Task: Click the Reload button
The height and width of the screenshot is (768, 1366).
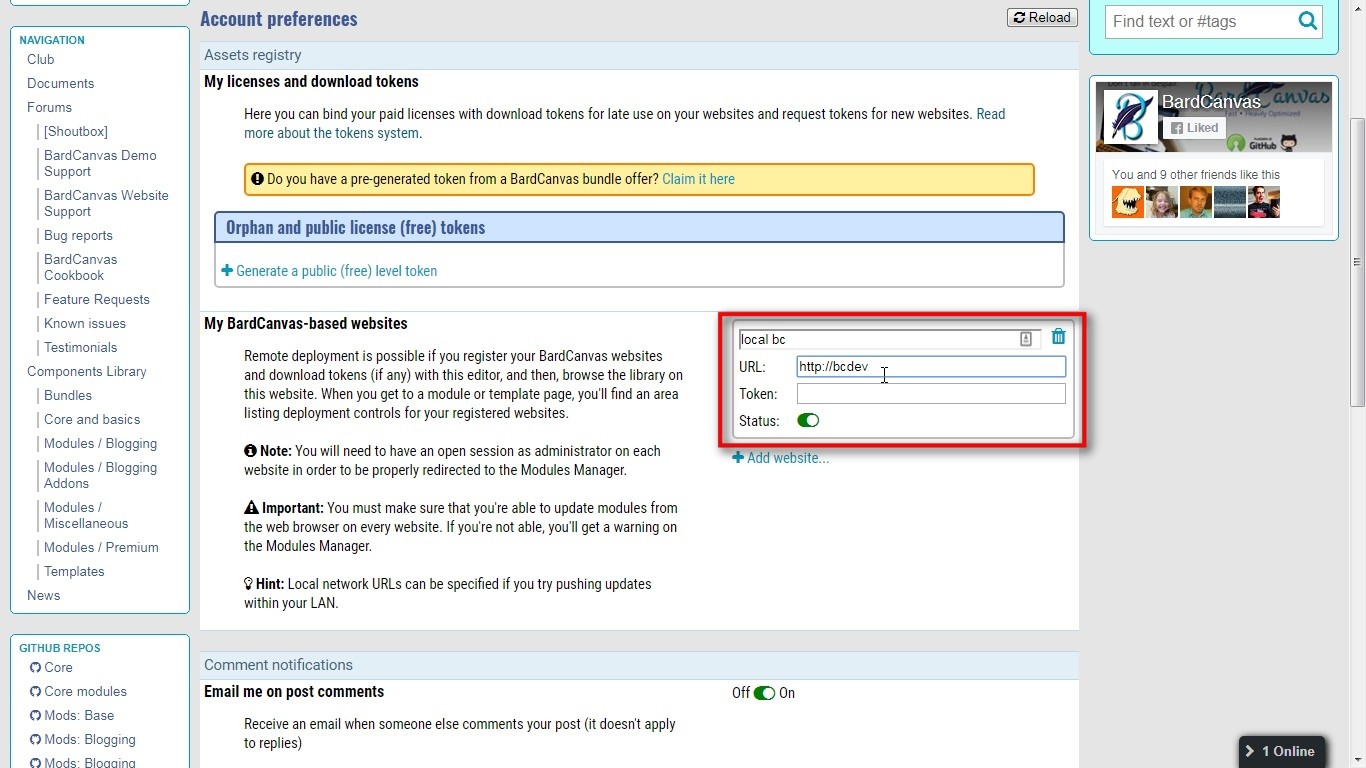Action: click(x=1042, y=17)
